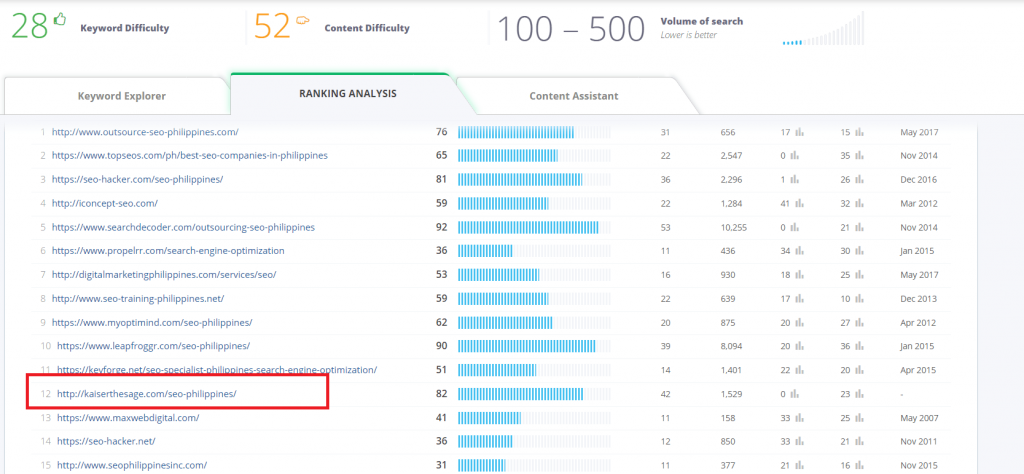Open the Content Assistant tab
This screenshot has height=474, width=1024.
click(573, 97)
